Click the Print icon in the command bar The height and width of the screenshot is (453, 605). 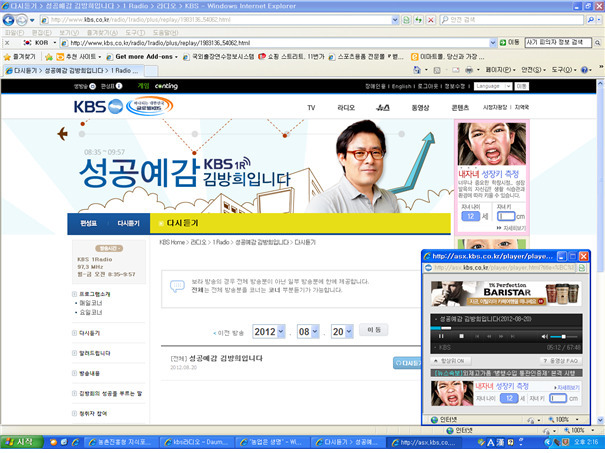click(469, 70)
